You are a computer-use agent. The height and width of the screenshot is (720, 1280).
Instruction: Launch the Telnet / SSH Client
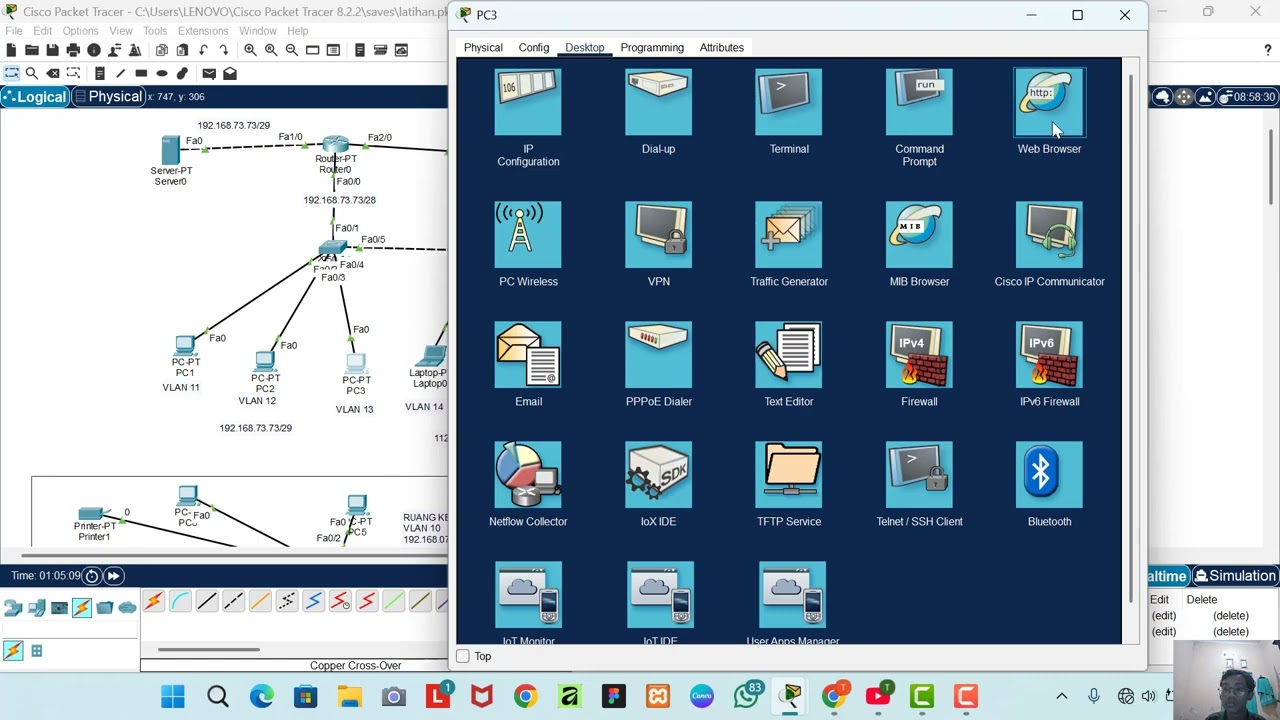[x=919, y=475]
